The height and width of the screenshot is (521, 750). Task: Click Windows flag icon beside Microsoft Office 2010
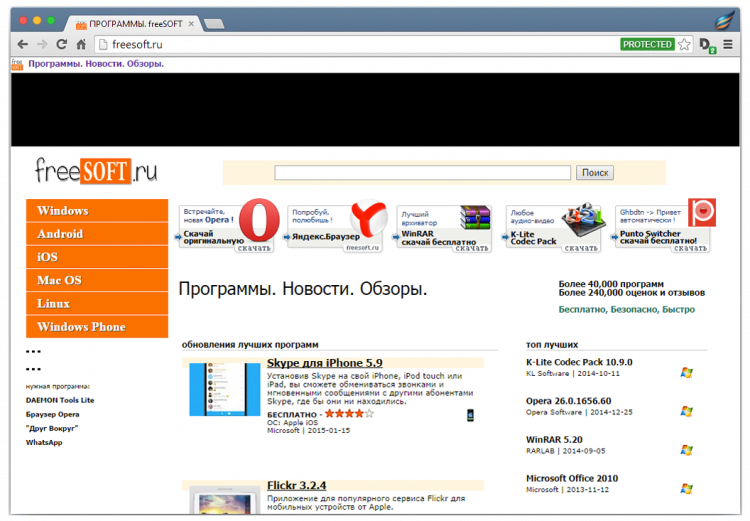point(686,489)
